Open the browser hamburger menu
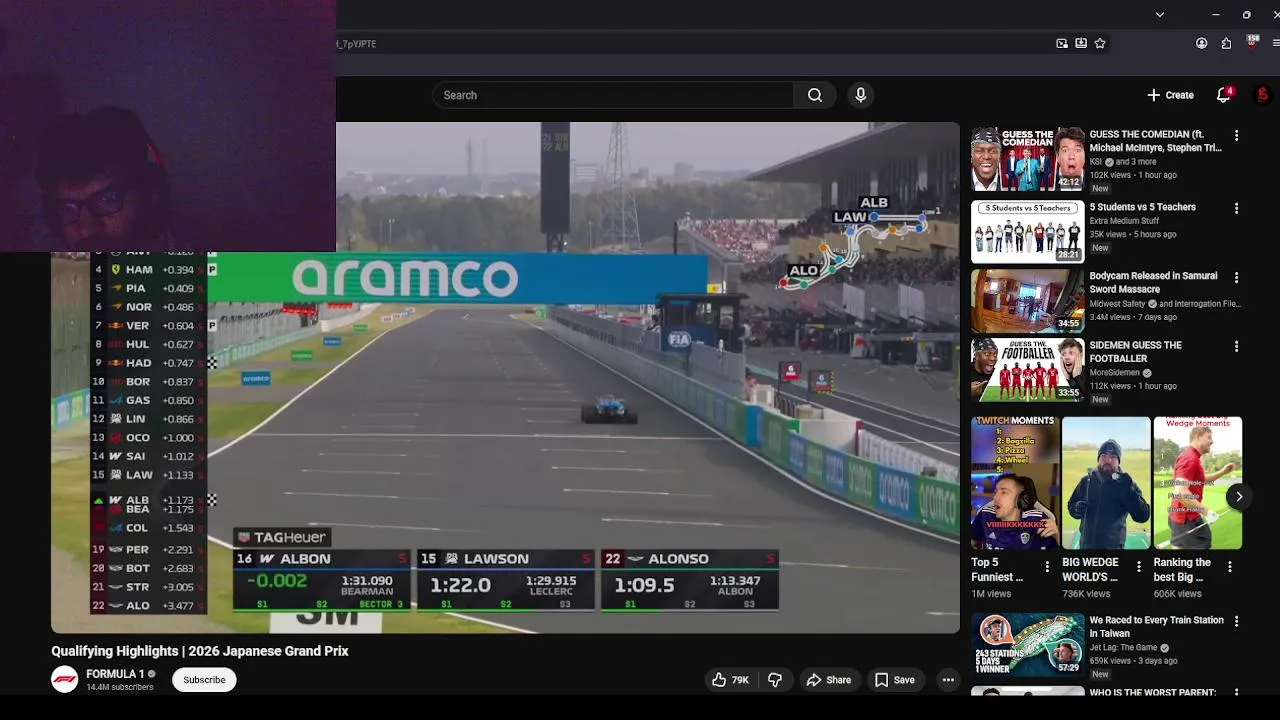Viewport: 1280px width, 720px height. (x=1276, y=43)
